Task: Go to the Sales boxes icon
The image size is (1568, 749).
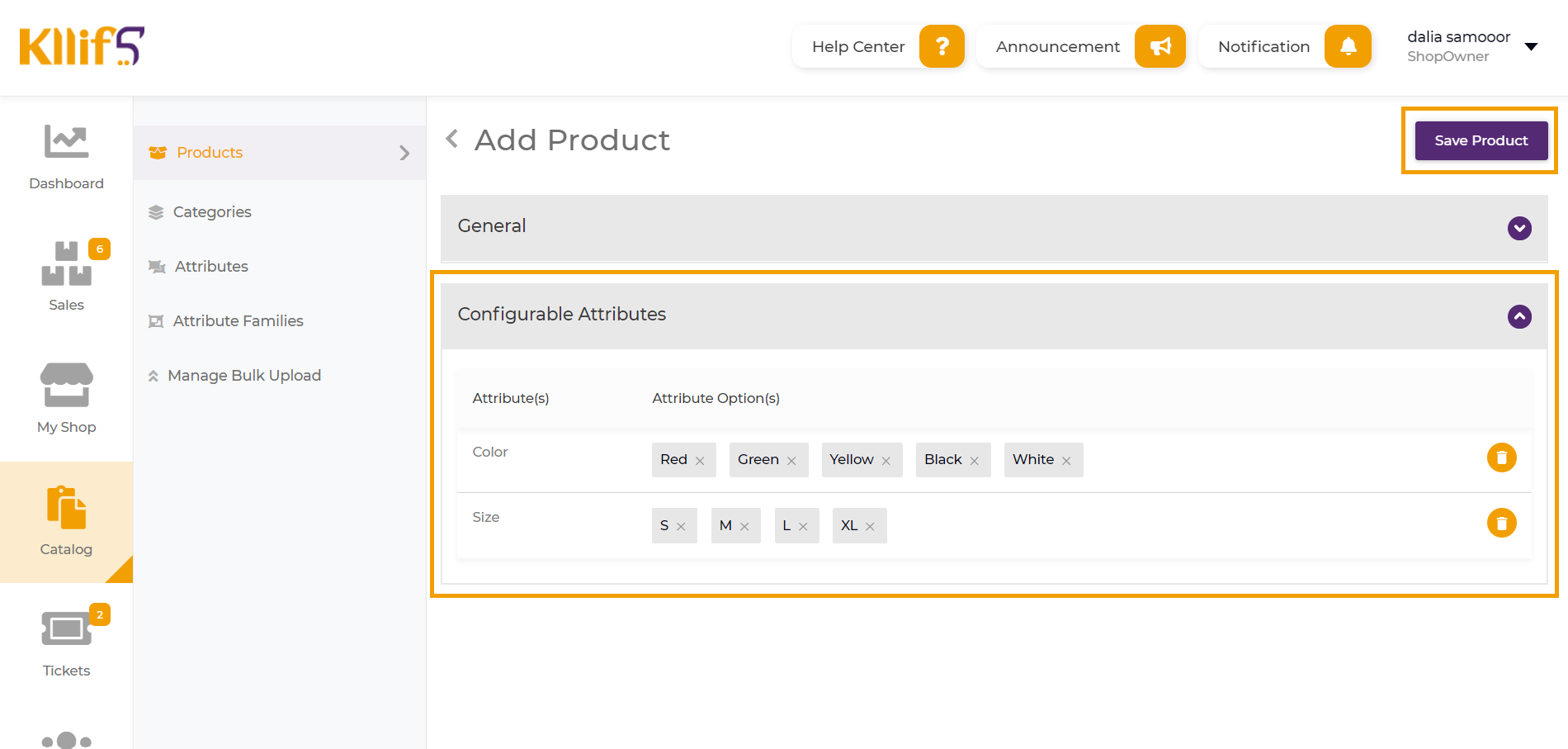Action: (66, 263)
